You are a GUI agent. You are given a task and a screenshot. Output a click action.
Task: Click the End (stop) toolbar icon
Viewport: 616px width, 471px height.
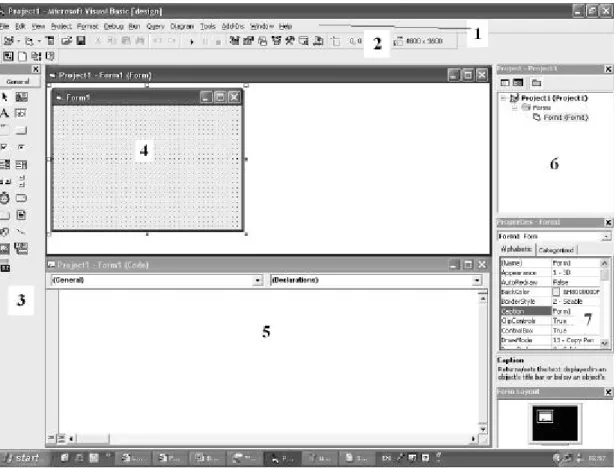click(x=218, y=42)
